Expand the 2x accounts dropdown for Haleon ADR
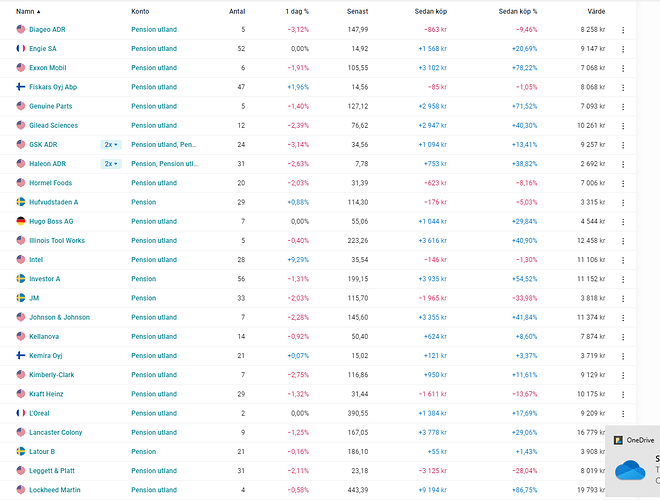Screen dimensions: 660x500 point(111,164)
